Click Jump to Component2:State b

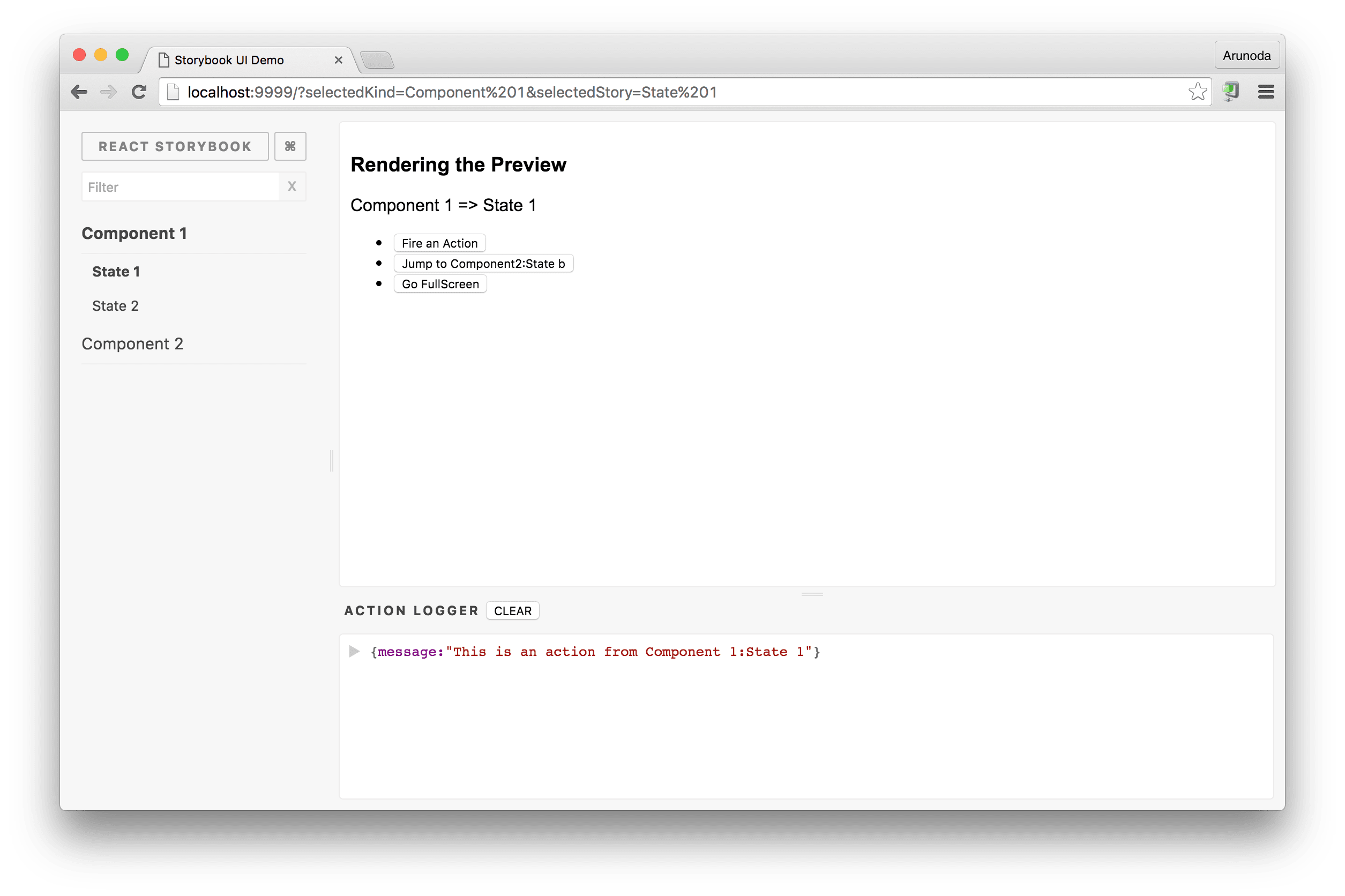(483, 264)
